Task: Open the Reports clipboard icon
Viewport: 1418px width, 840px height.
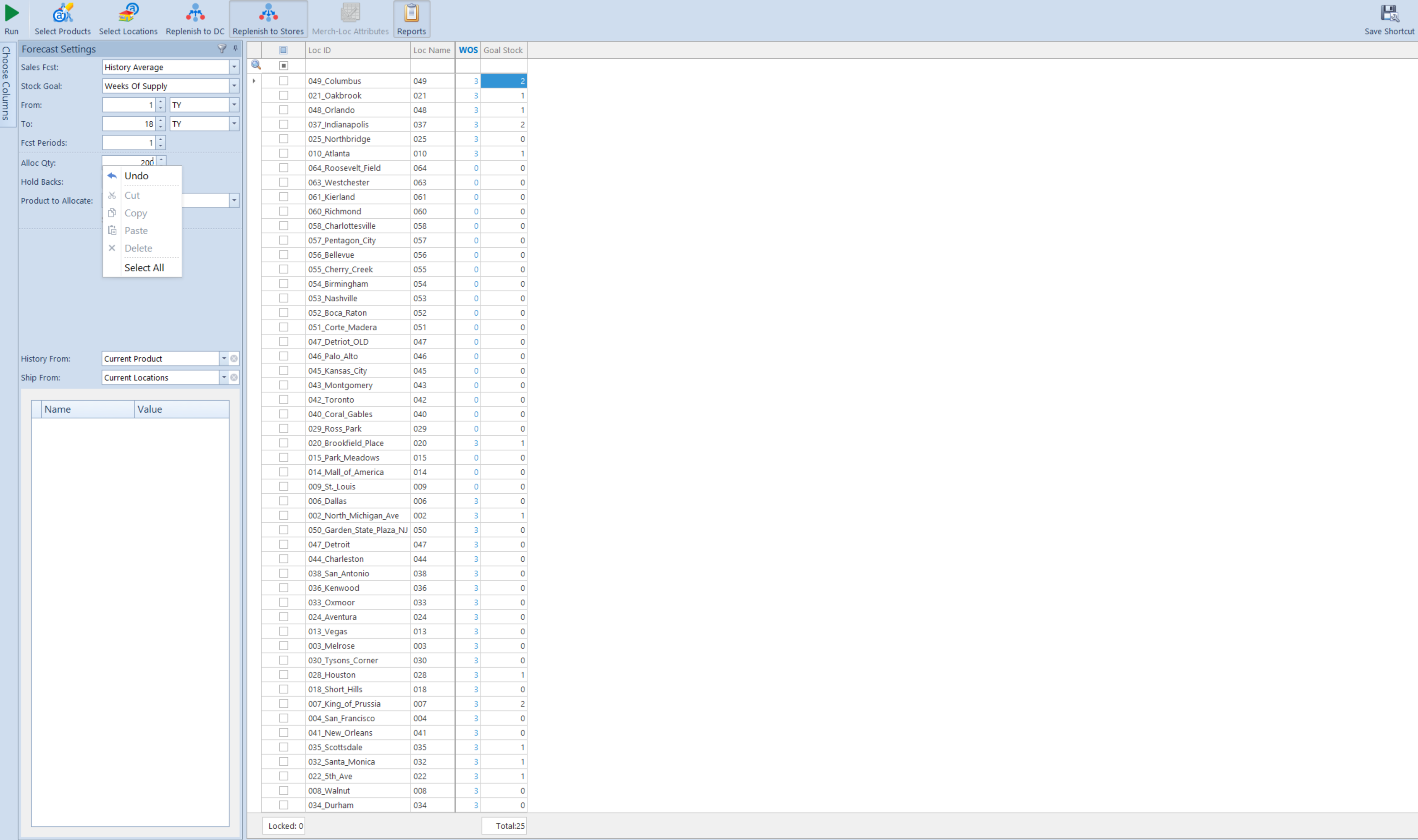Action: coord(411,13)
